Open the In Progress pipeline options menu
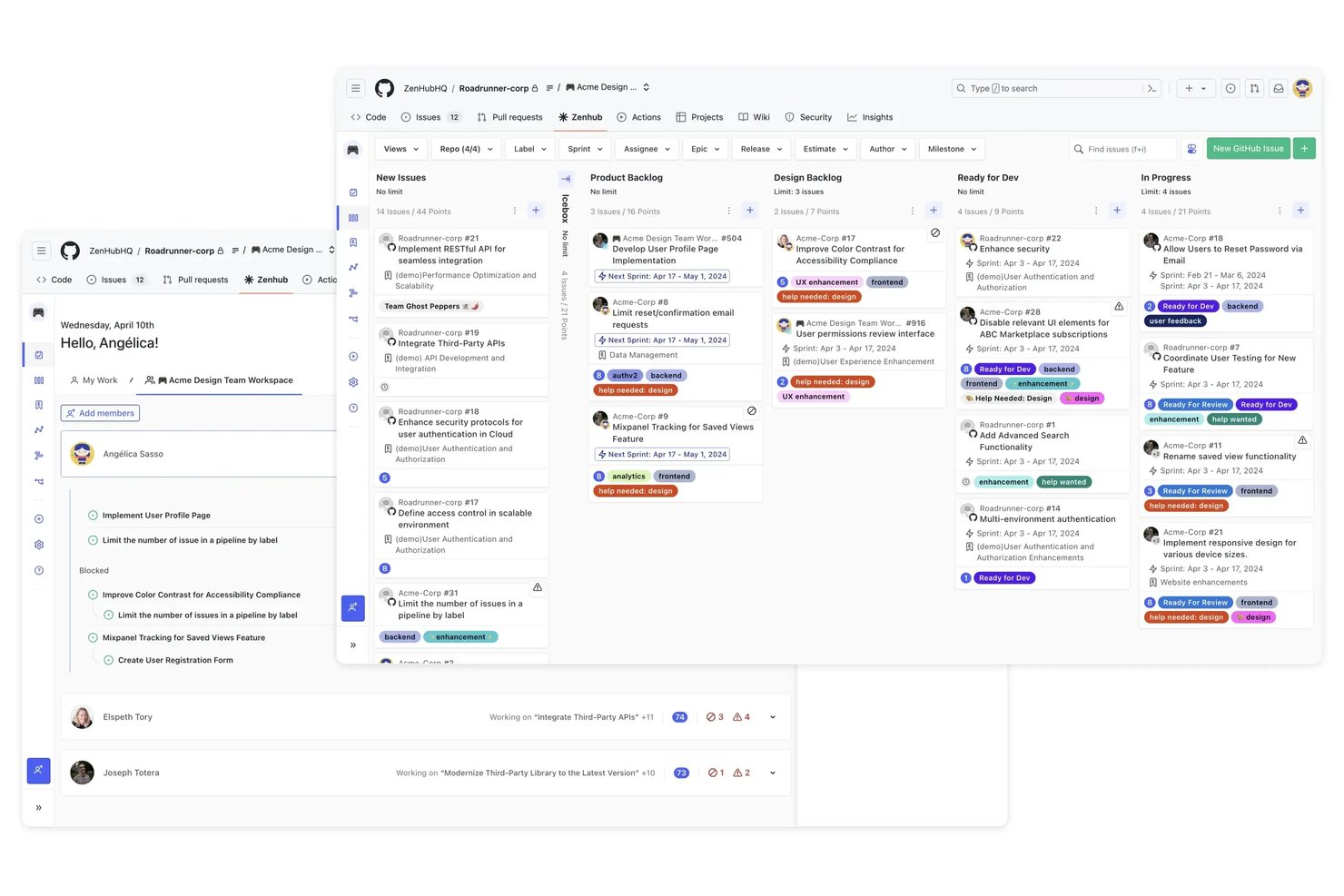 coord(1280,211)
